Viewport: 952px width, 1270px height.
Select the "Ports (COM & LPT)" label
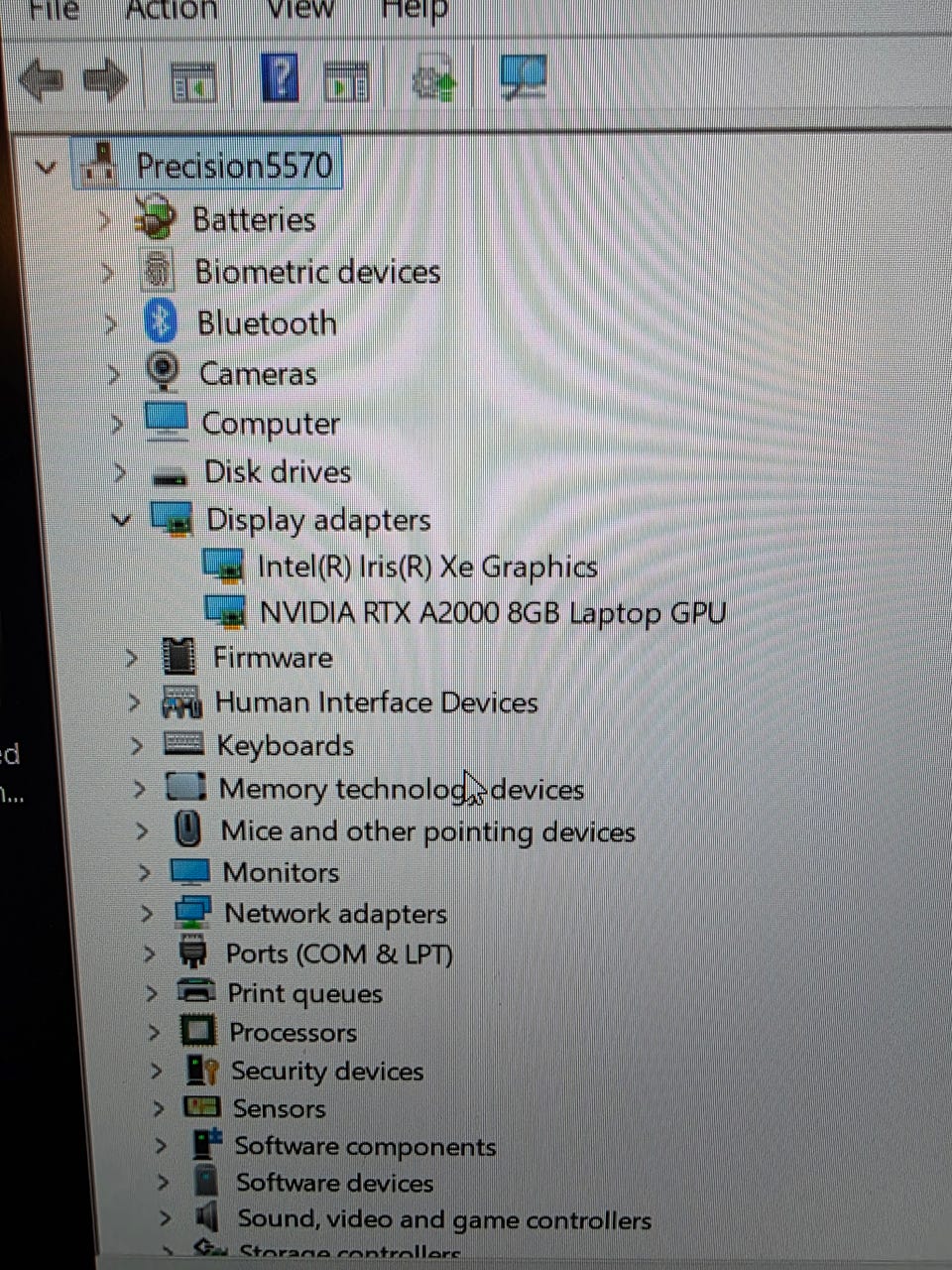[339, 953]
